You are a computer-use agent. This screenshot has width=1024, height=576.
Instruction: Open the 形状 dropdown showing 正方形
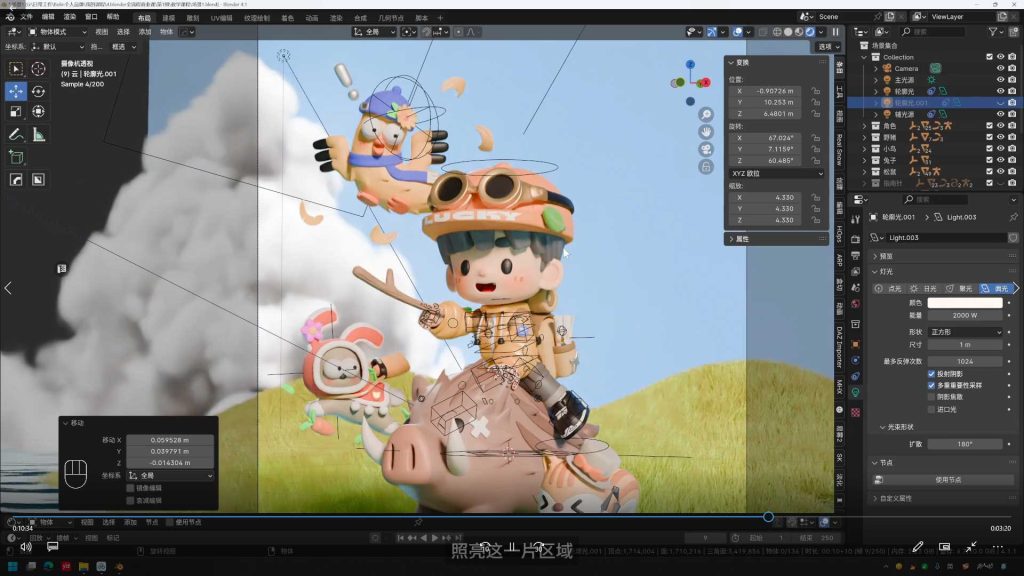click(965, 332)
